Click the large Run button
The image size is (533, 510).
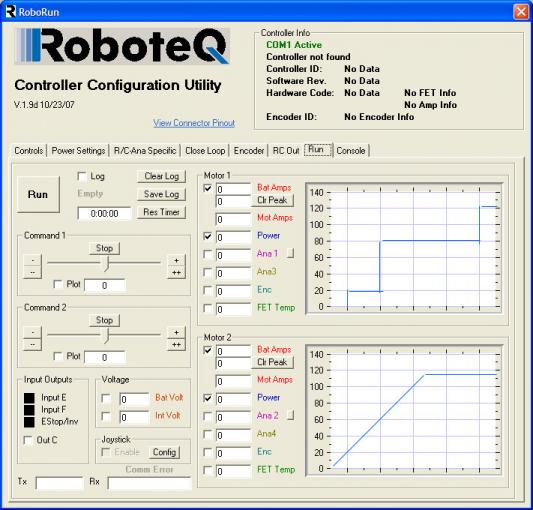38,194
